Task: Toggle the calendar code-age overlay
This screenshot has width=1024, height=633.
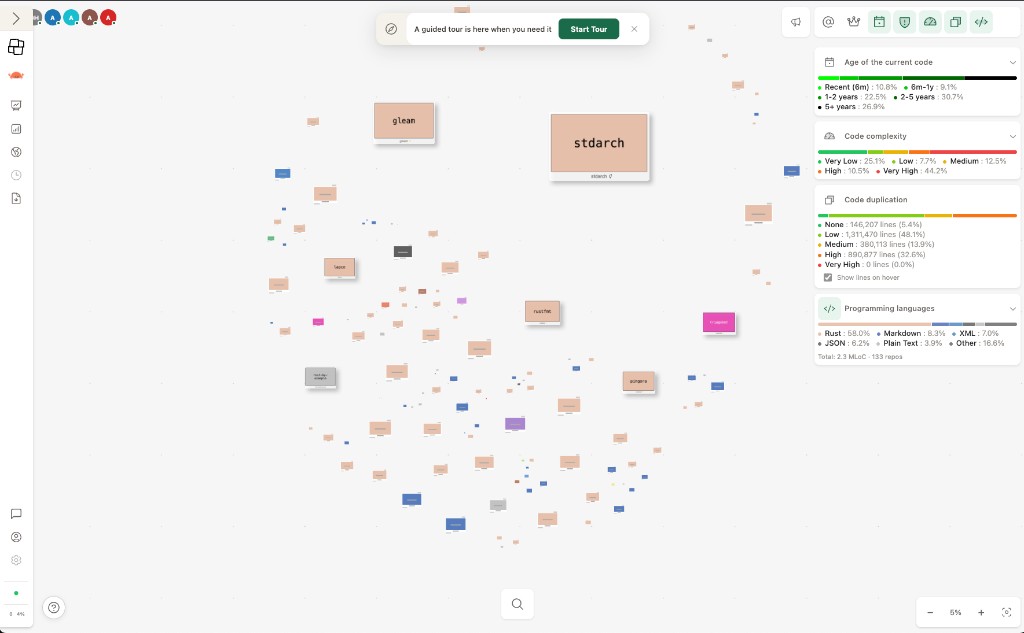Action: point(880,21)
